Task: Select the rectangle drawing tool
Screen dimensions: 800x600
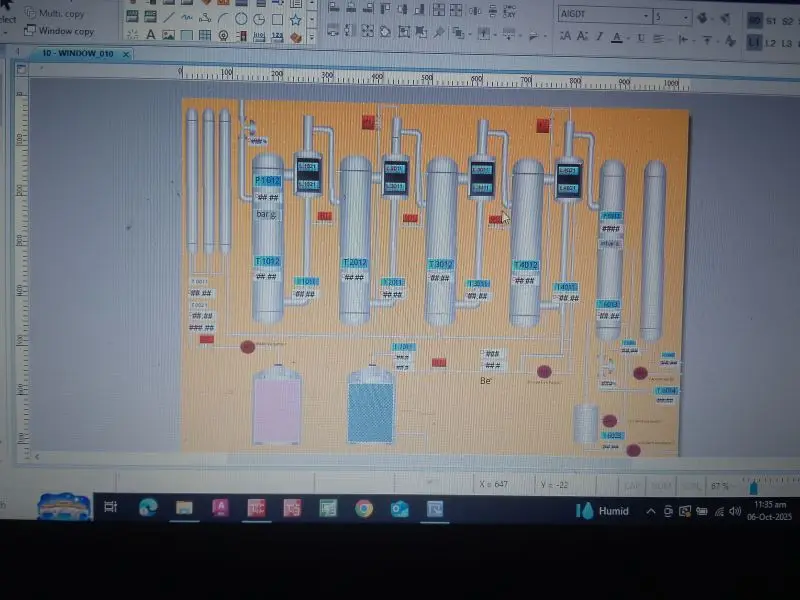Action: click(278, 20)
